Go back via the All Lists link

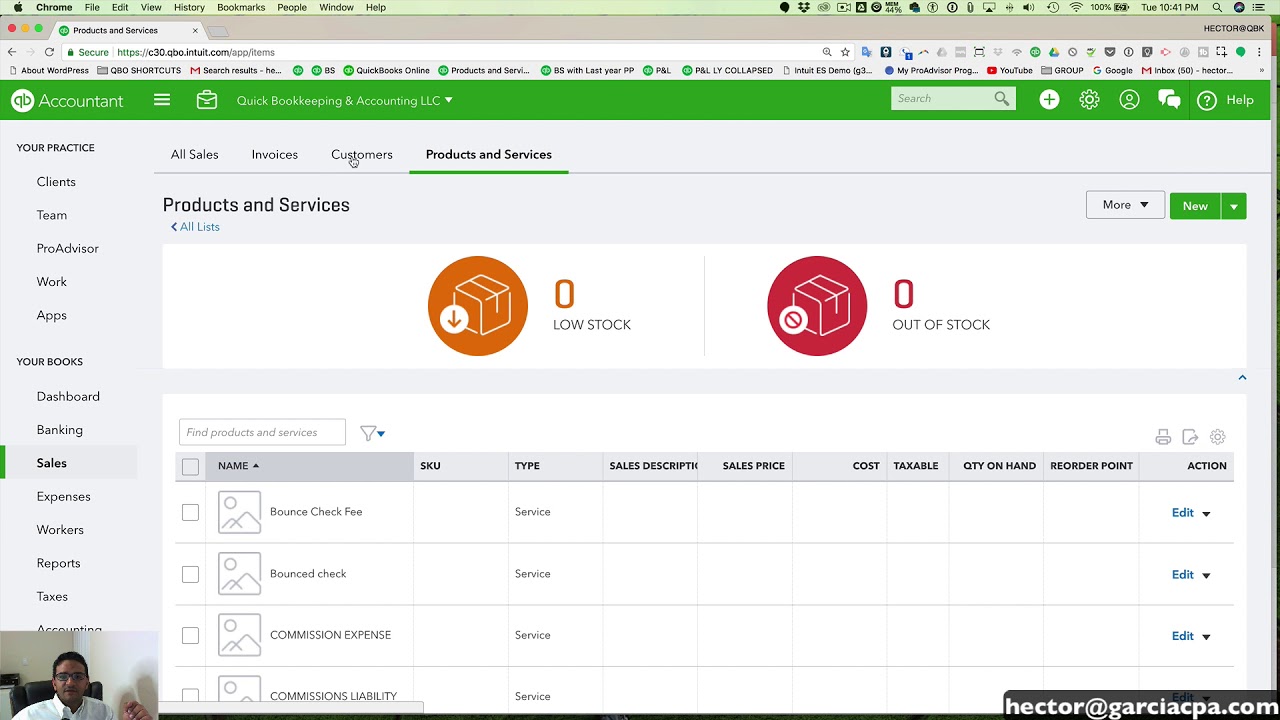point(195,227)
